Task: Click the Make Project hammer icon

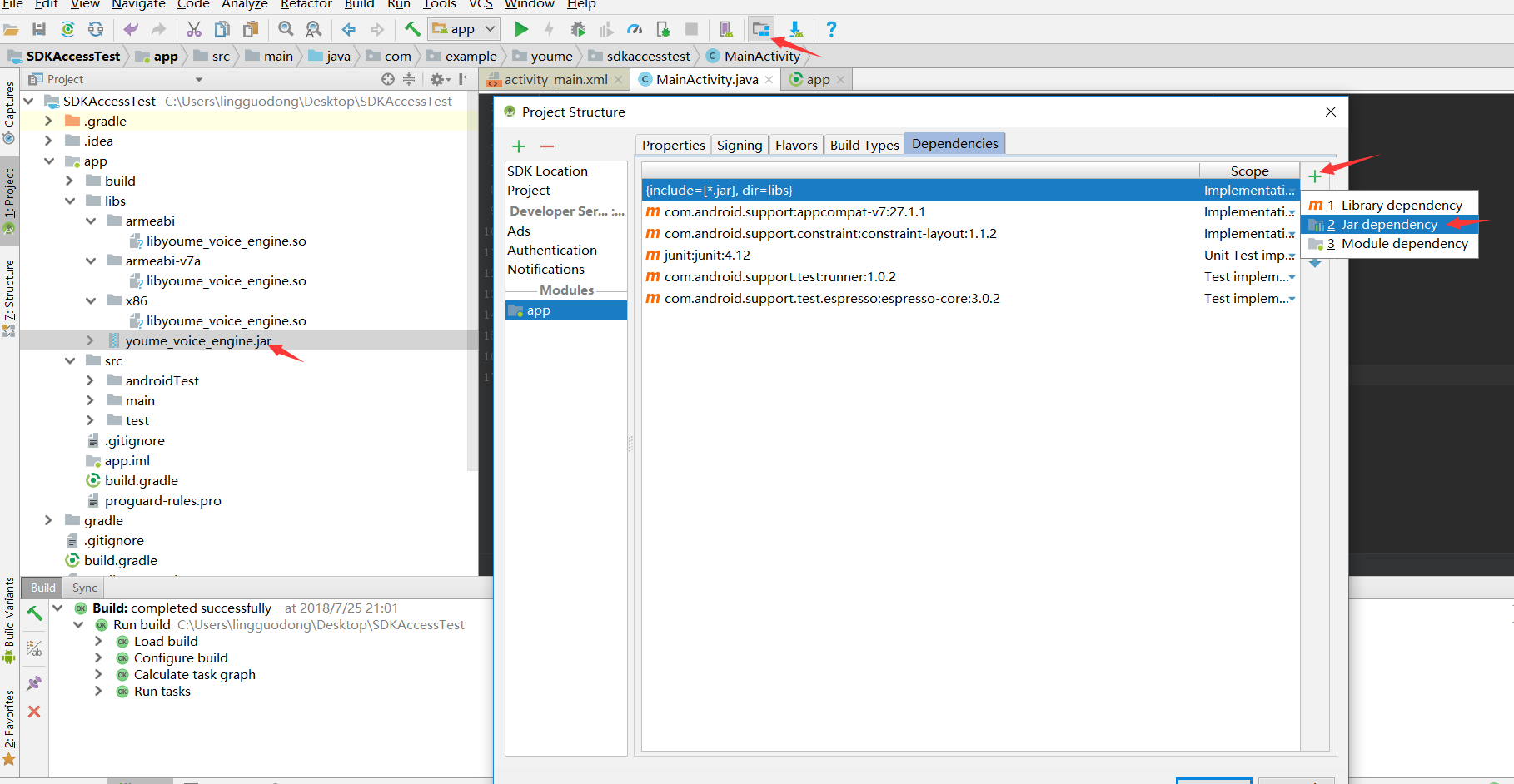Action: pyautogui.click(x=412, y=30)
